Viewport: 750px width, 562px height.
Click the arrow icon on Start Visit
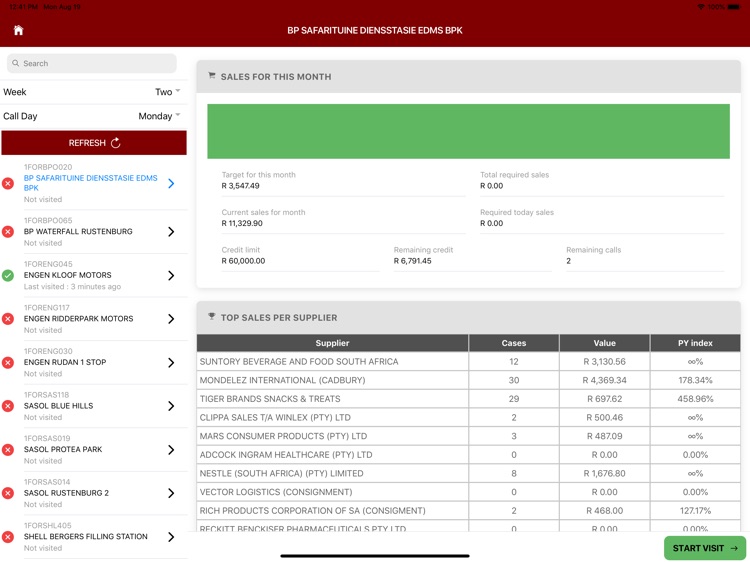point(734,549)
